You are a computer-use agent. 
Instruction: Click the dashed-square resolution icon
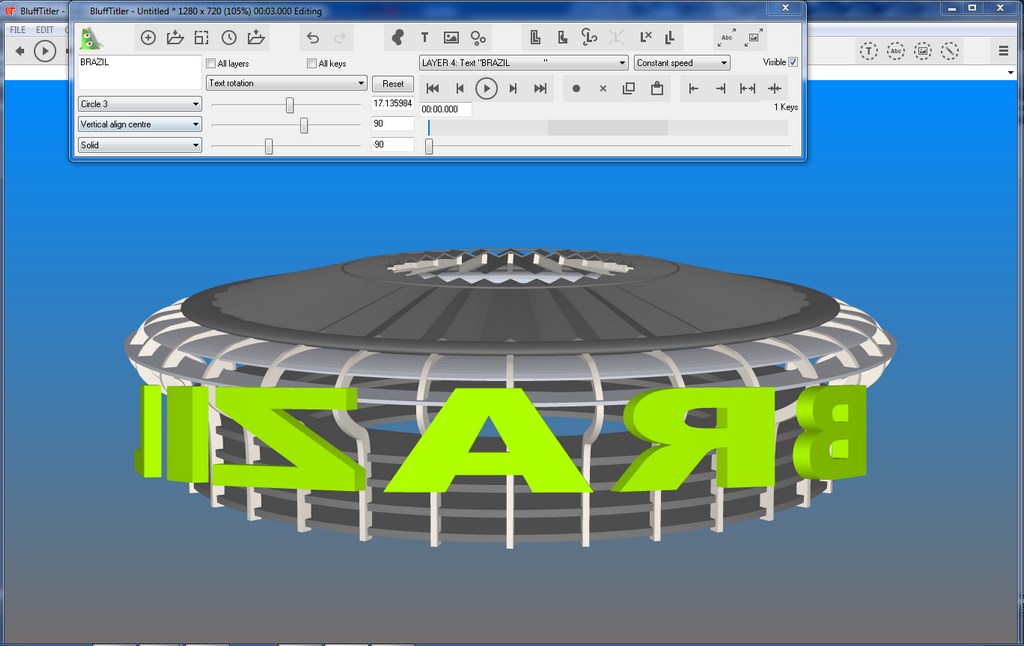point(202,38)
